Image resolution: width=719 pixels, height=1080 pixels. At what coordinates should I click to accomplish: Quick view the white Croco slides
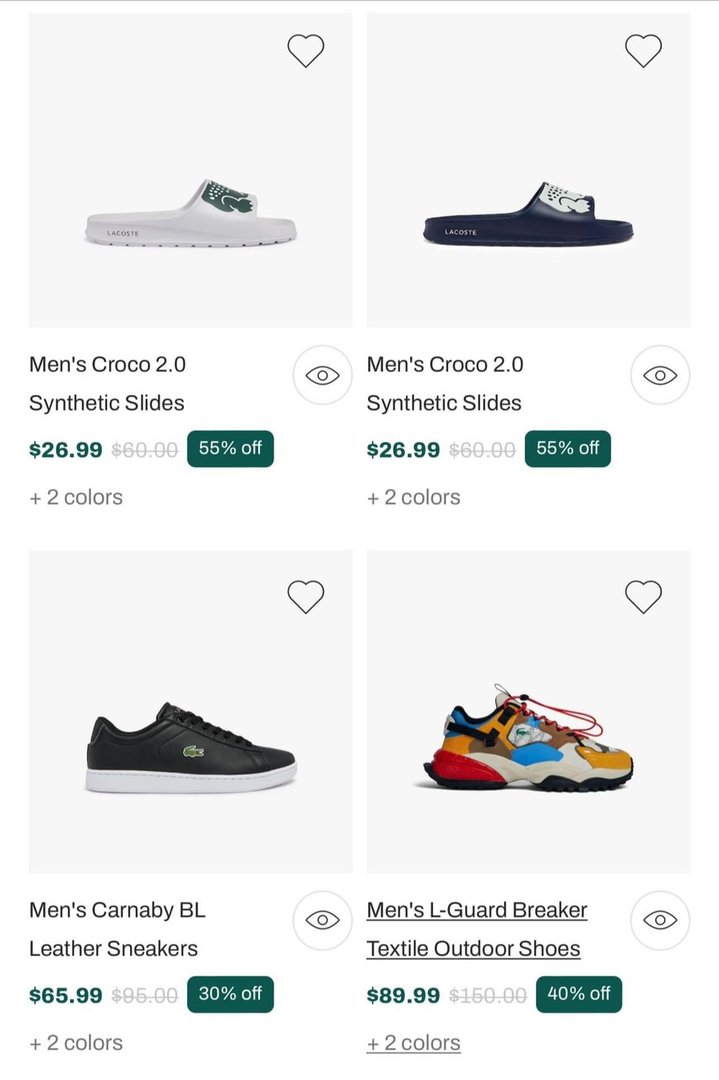322,375
